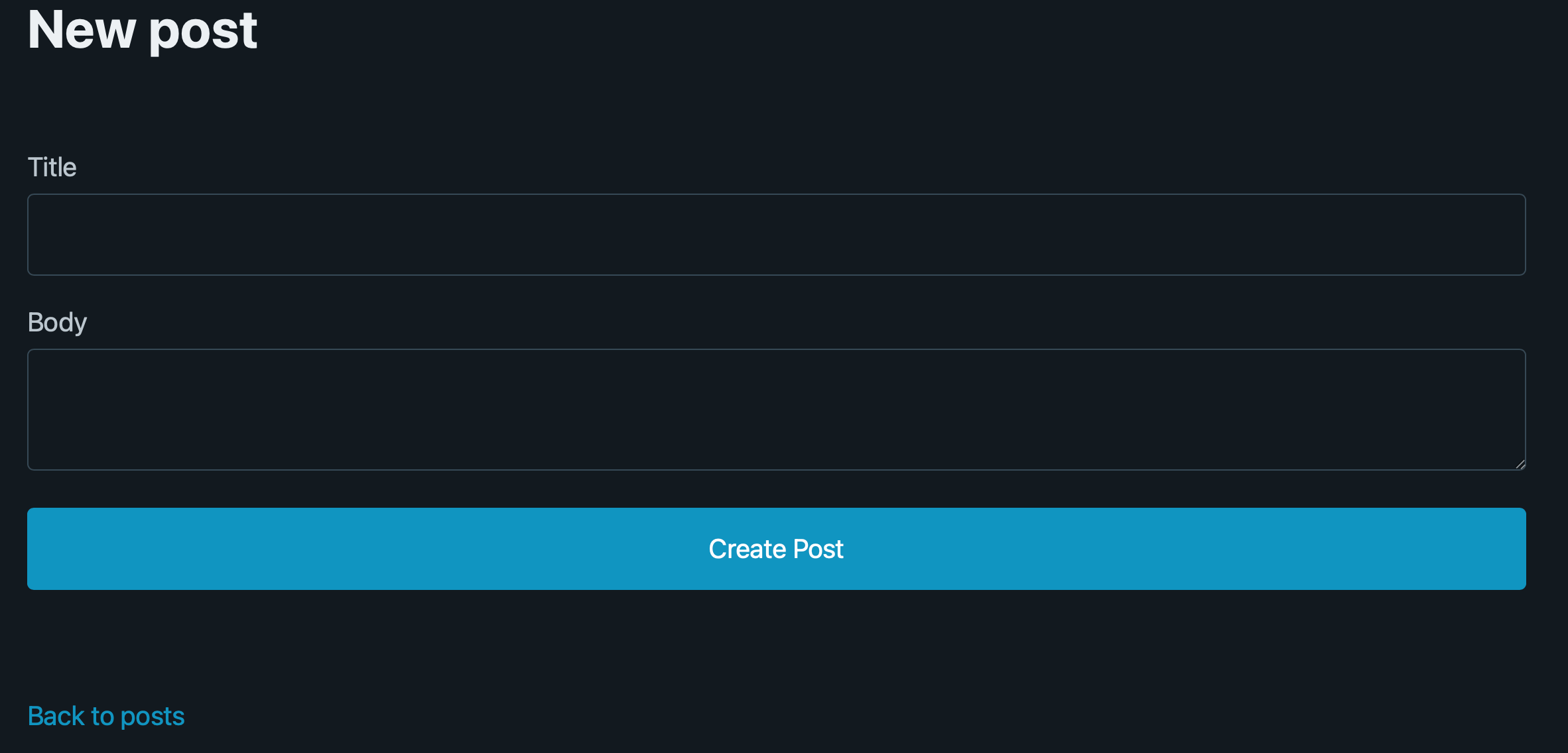Click the Body textarea resize handle
The image size is (1568, 753).
point(1520,465)
